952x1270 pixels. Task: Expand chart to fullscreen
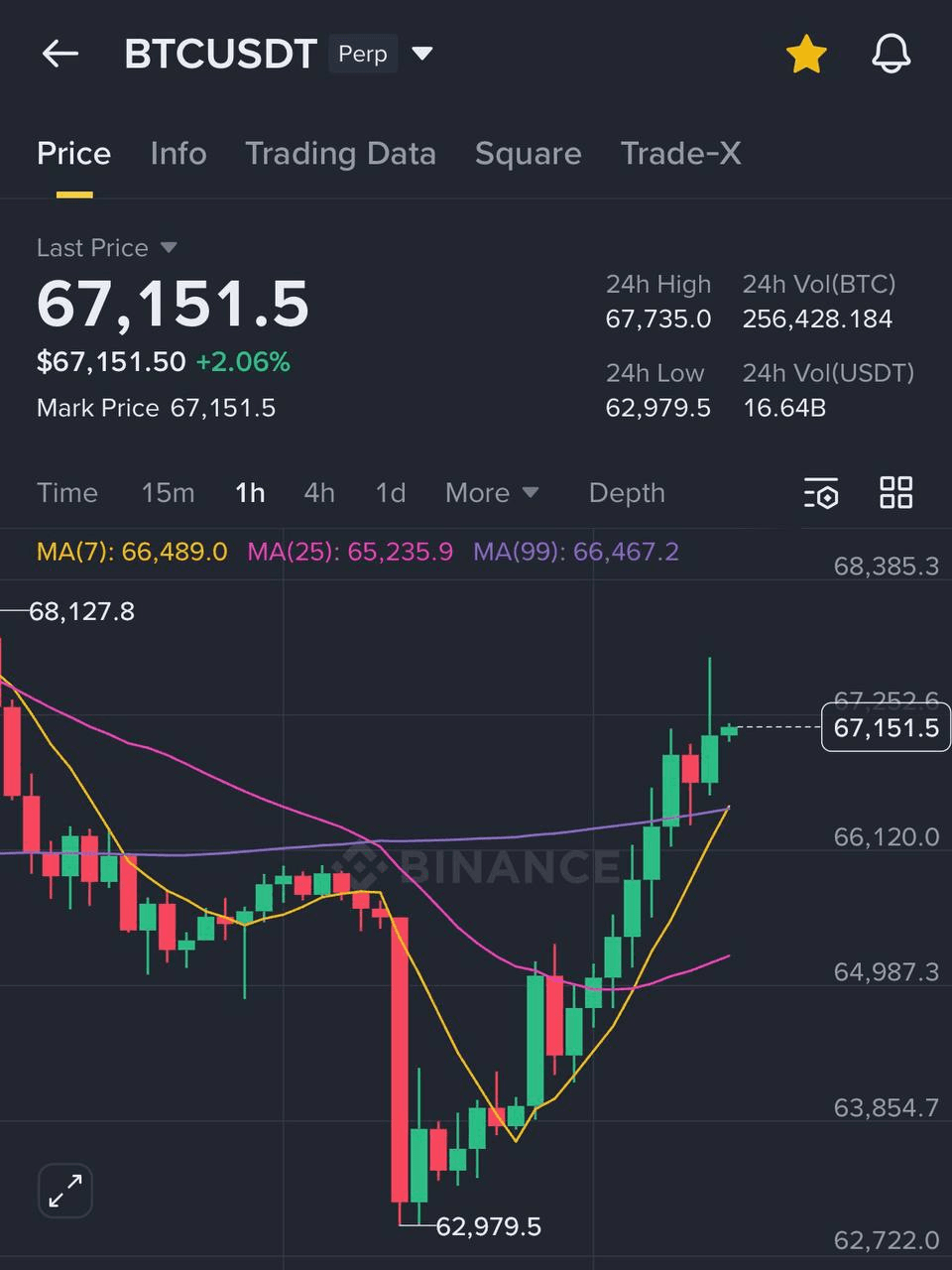[x=65, y=1190]
